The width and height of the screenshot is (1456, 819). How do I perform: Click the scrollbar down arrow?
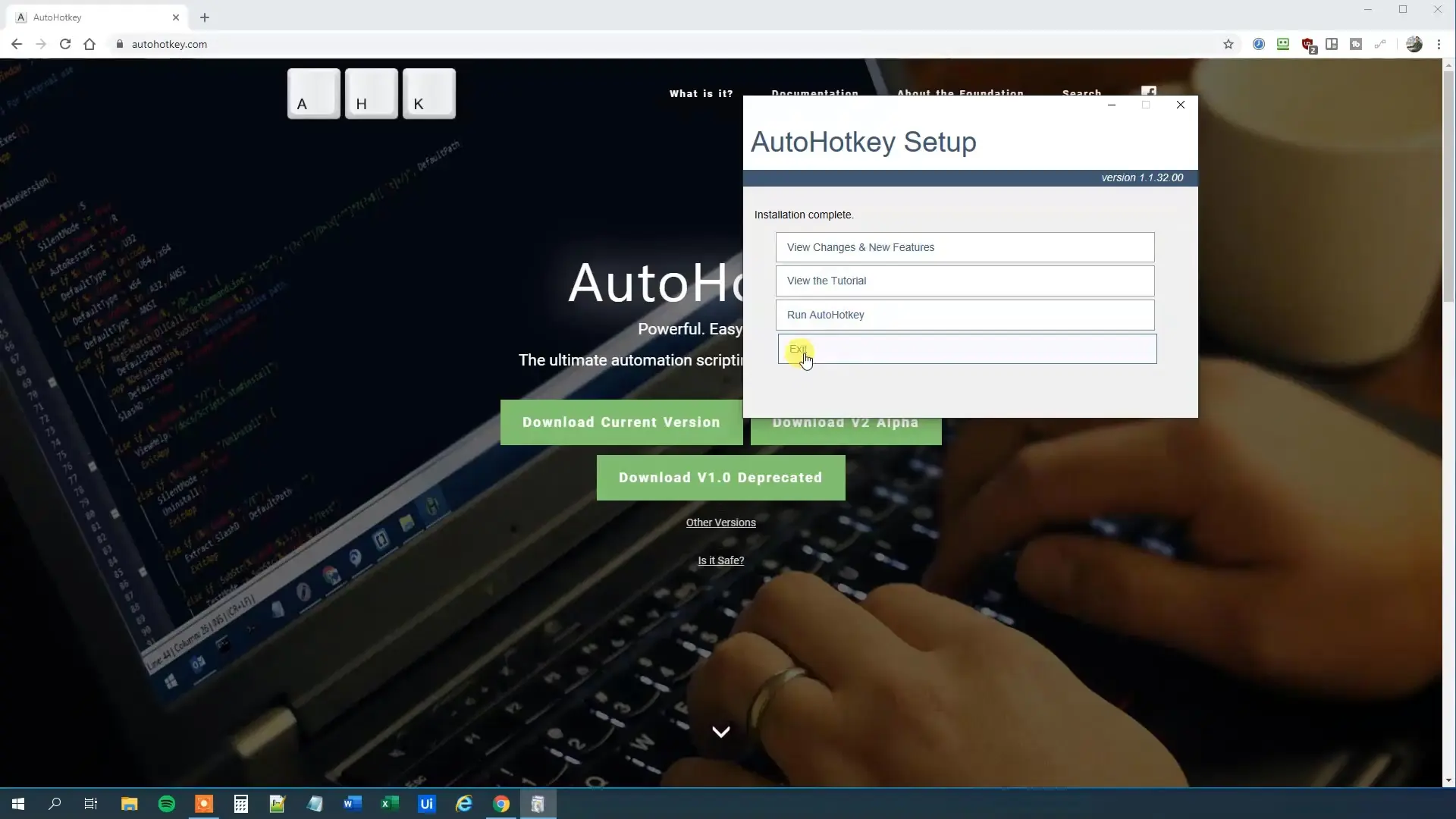tap(1448, 780)
